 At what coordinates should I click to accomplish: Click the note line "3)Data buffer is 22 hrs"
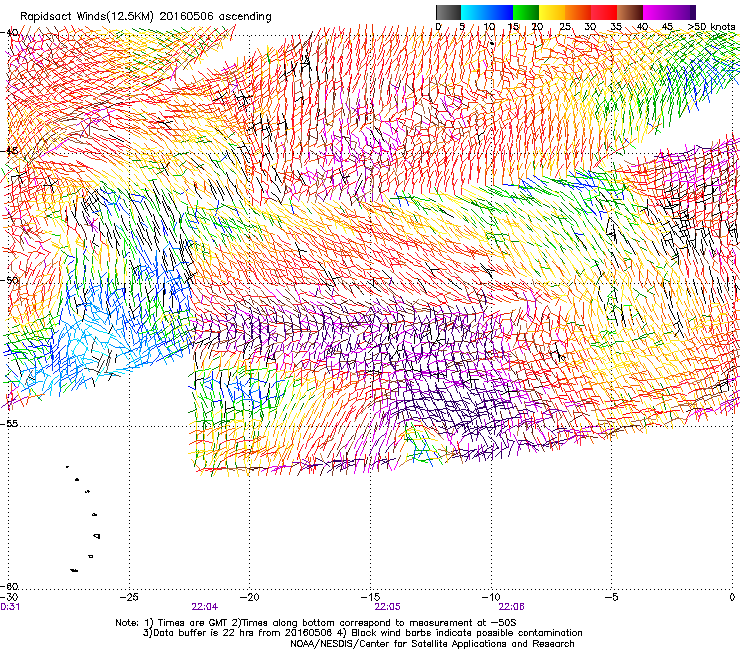click(362, 633)
